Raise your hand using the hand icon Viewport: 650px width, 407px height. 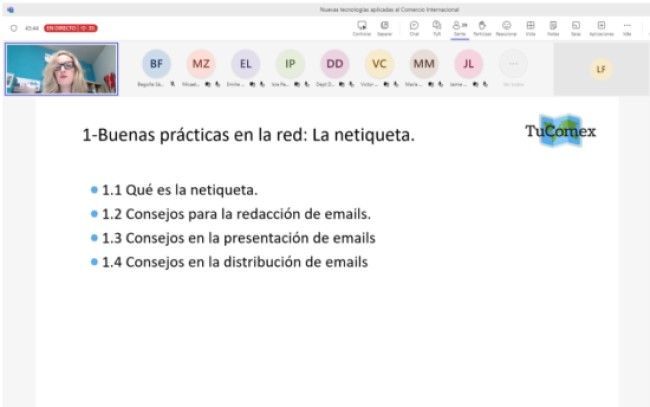tap(482, 25)
